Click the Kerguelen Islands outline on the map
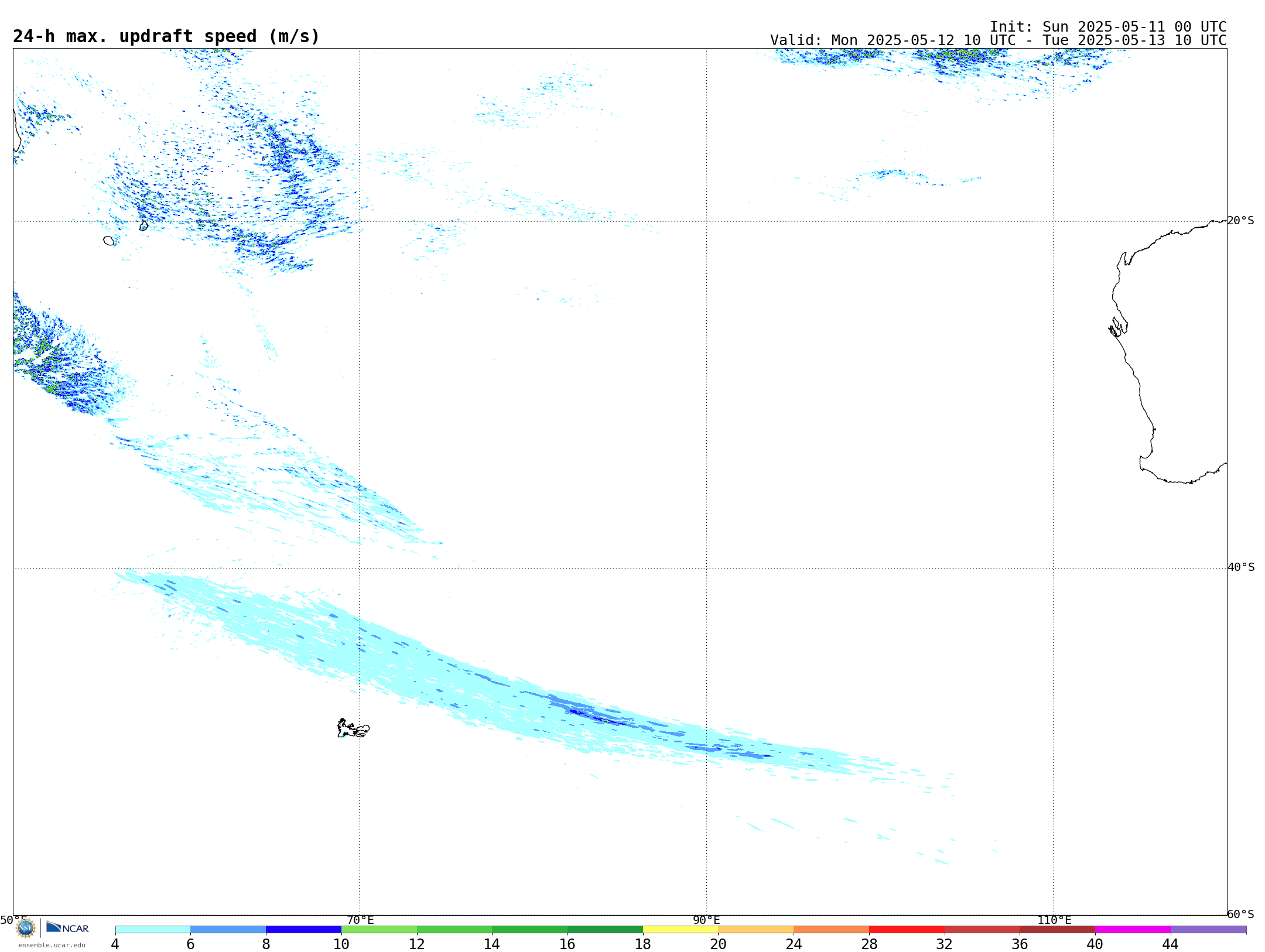Viewport: 1265px width, 952px height. point(353,728)
